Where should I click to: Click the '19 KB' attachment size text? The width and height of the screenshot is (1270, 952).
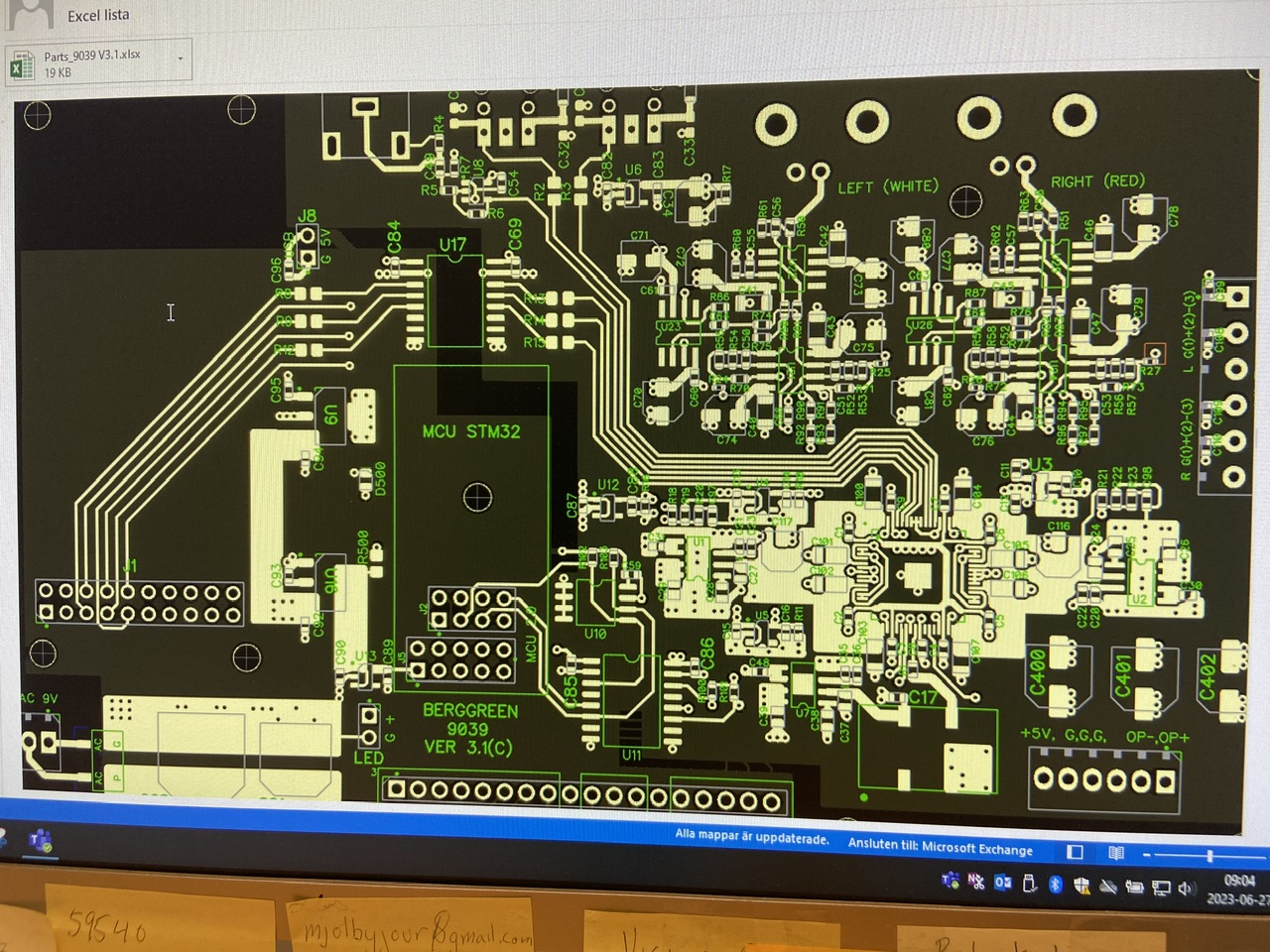pyautogui.click(x=58, y=72)
